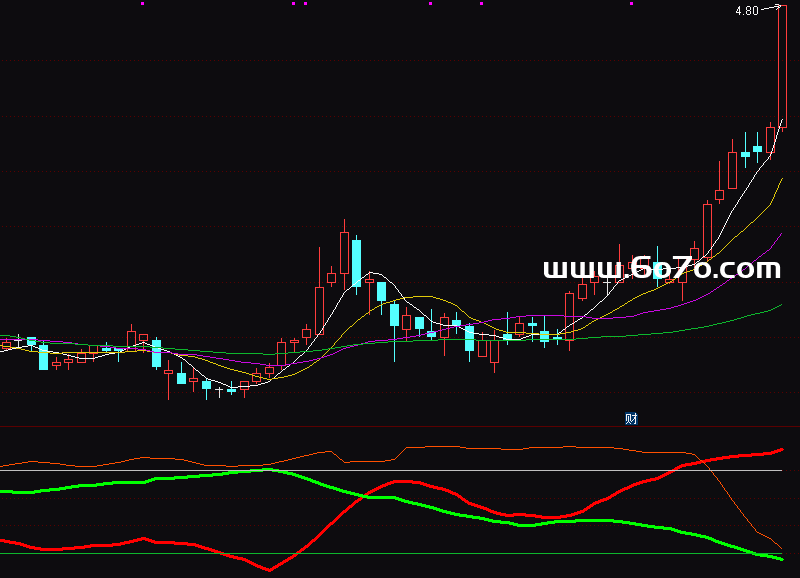Open the www.6o7o.com watermark link
800x578 pixels.
pyautogui.click(x=661, y=268)
